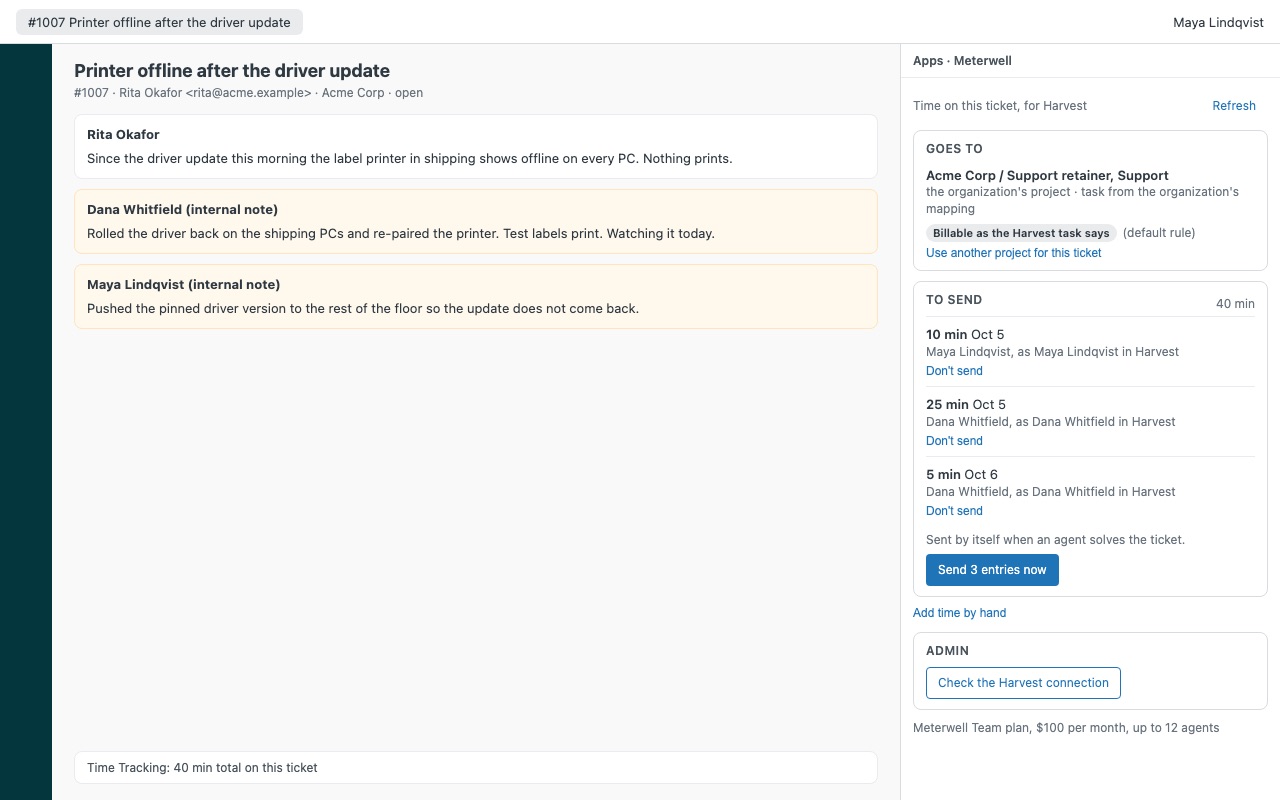
Task: Click the Apps · Meterwell panel header
Action: 962,61
